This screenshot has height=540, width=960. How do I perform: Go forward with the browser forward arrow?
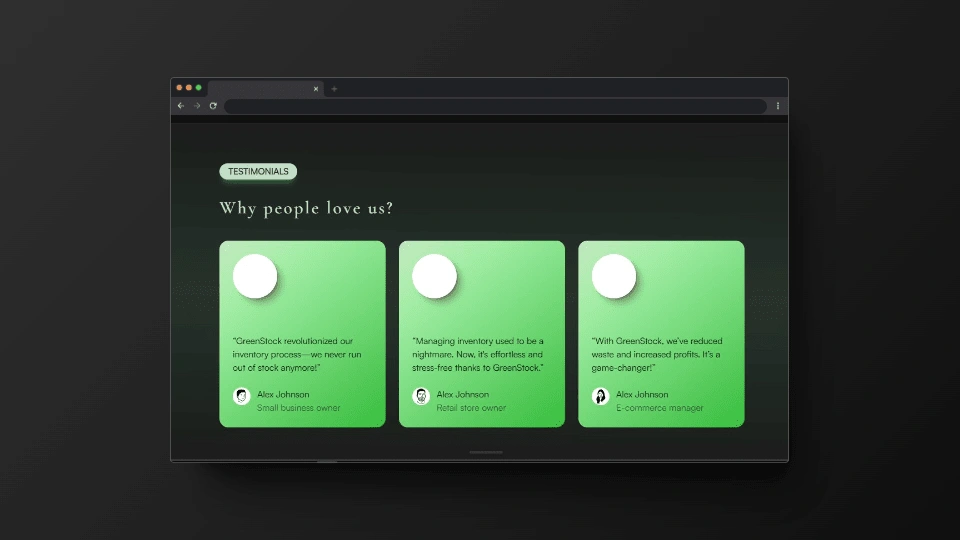[197, 106]
